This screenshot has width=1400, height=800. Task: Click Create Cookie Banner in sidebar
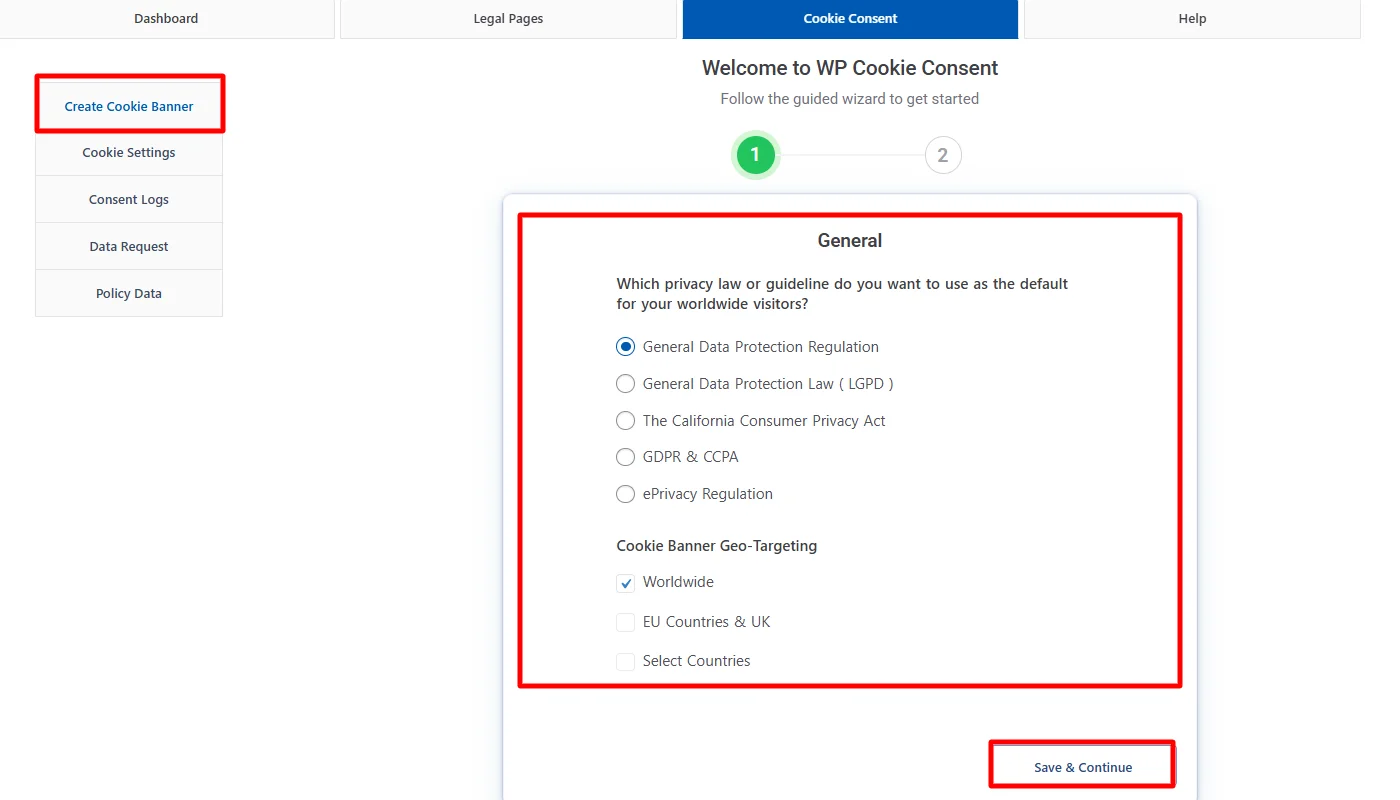129,106
